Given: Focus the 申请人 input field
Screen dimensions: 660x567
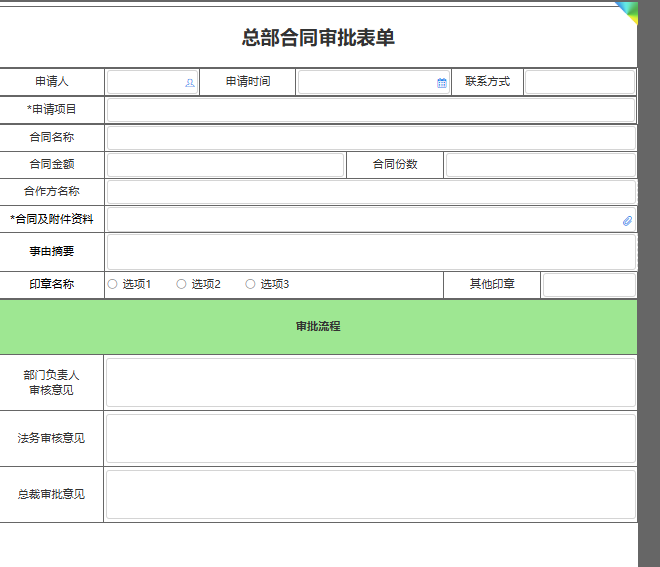Looking at the screenshot, I should pos(152,82).
